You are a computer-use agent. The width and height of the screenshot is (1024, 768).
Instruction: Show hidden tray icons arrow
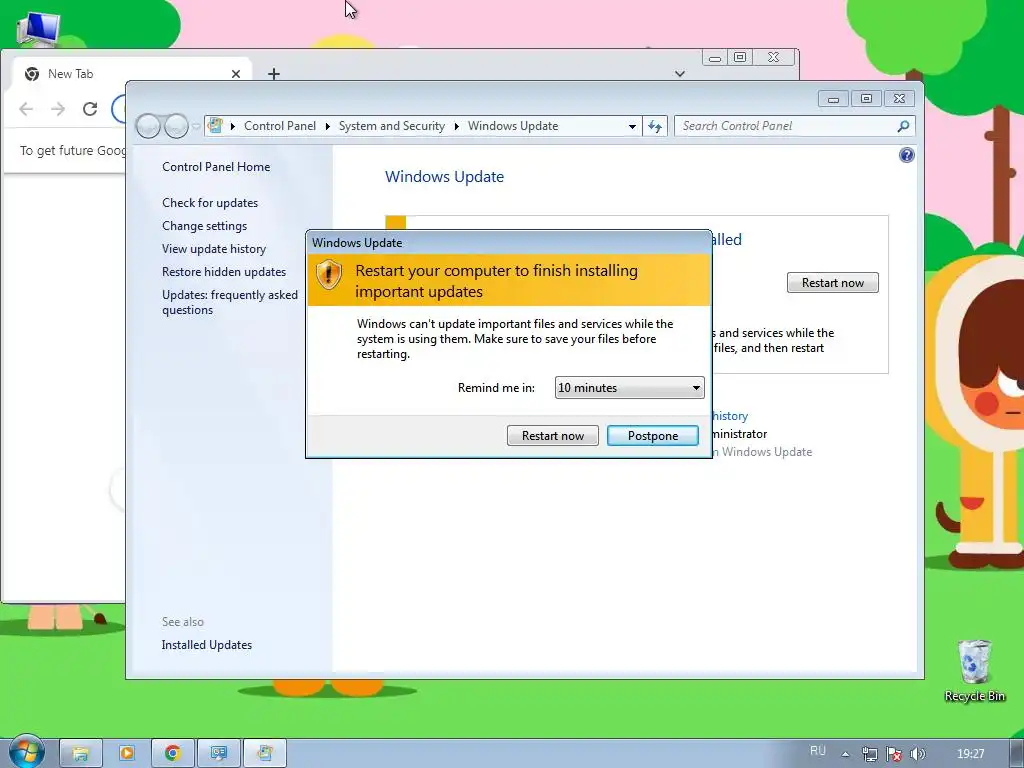tap(845, 754)
